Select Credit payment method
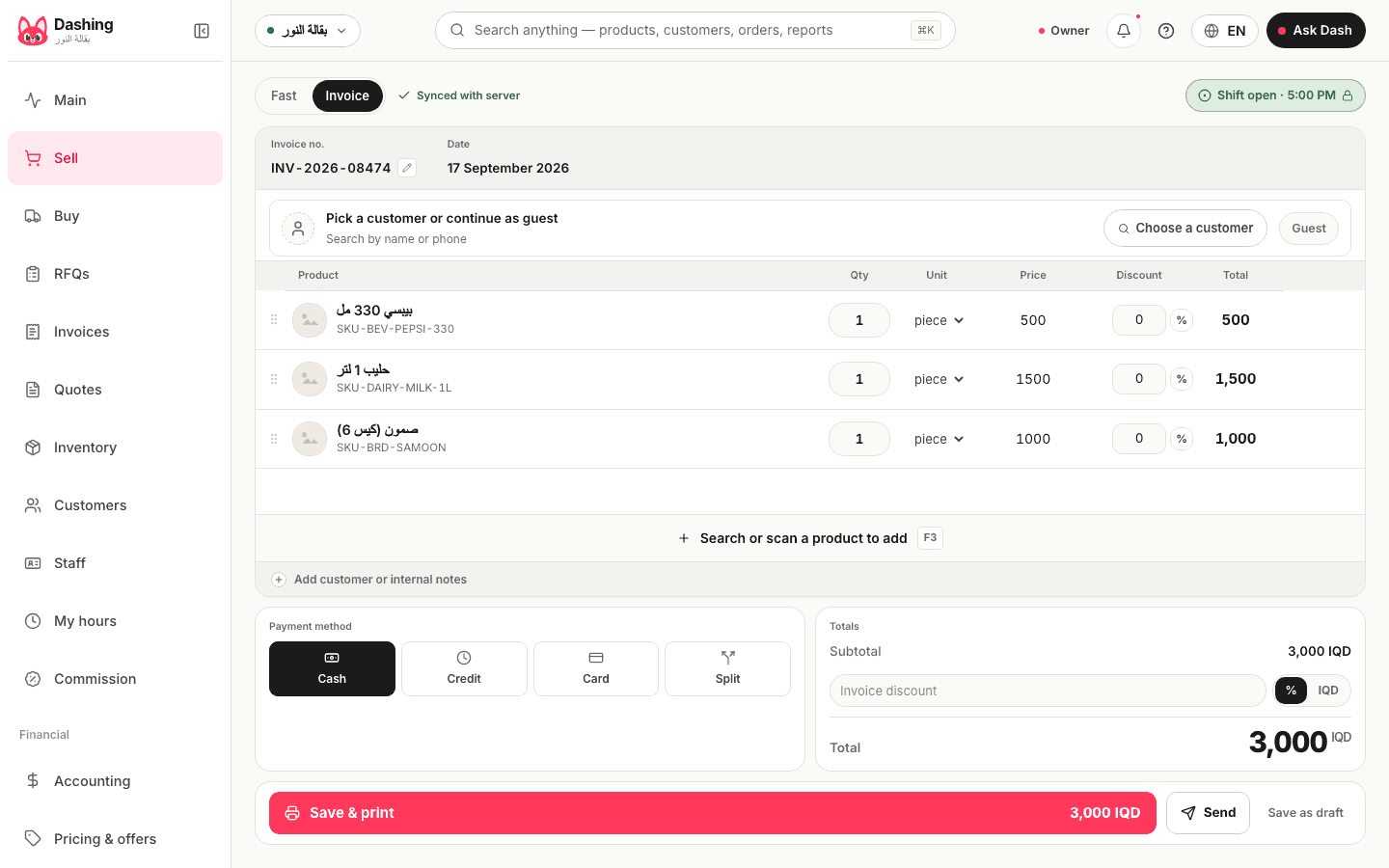1389x868 pixels. pos(464,668)
